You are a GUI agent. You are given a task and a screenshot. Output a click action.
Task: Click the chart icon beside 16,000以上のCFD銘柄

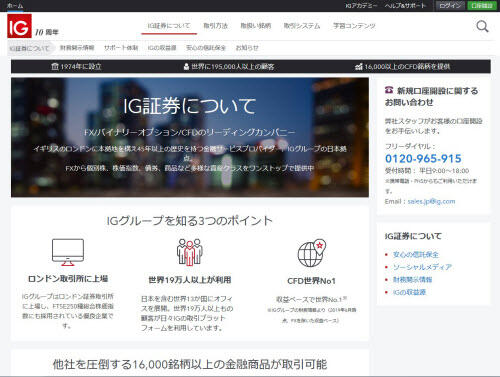point(359,67)
